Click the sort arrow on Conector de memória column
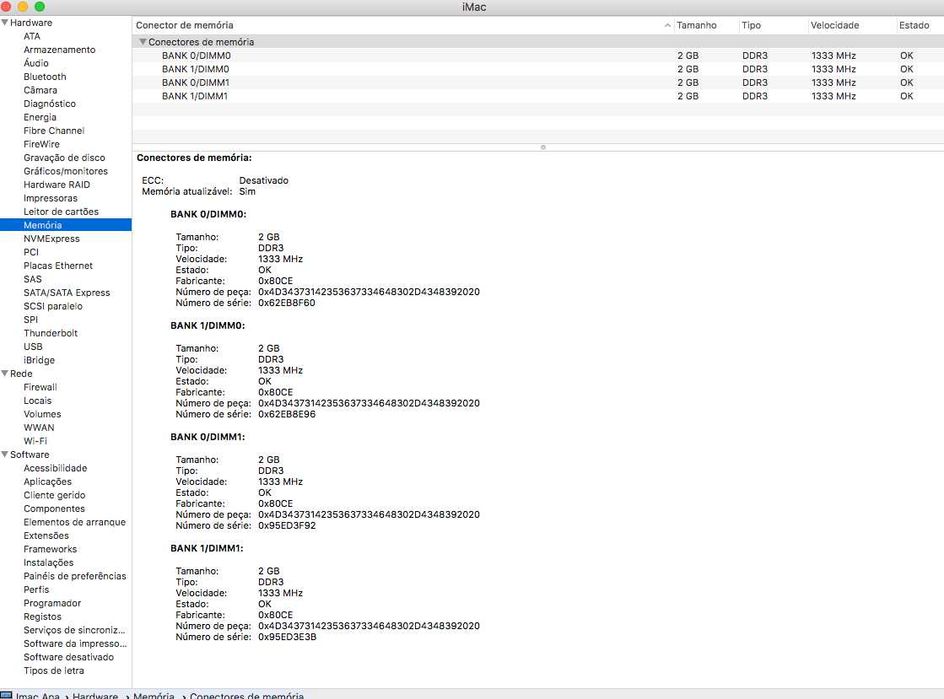 [667, 25]
